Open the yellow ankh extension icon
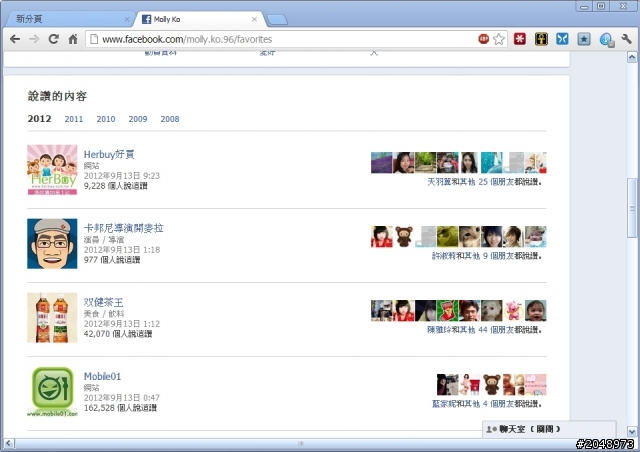Screen dimensions: 640x452 click(x=541, y=39)
